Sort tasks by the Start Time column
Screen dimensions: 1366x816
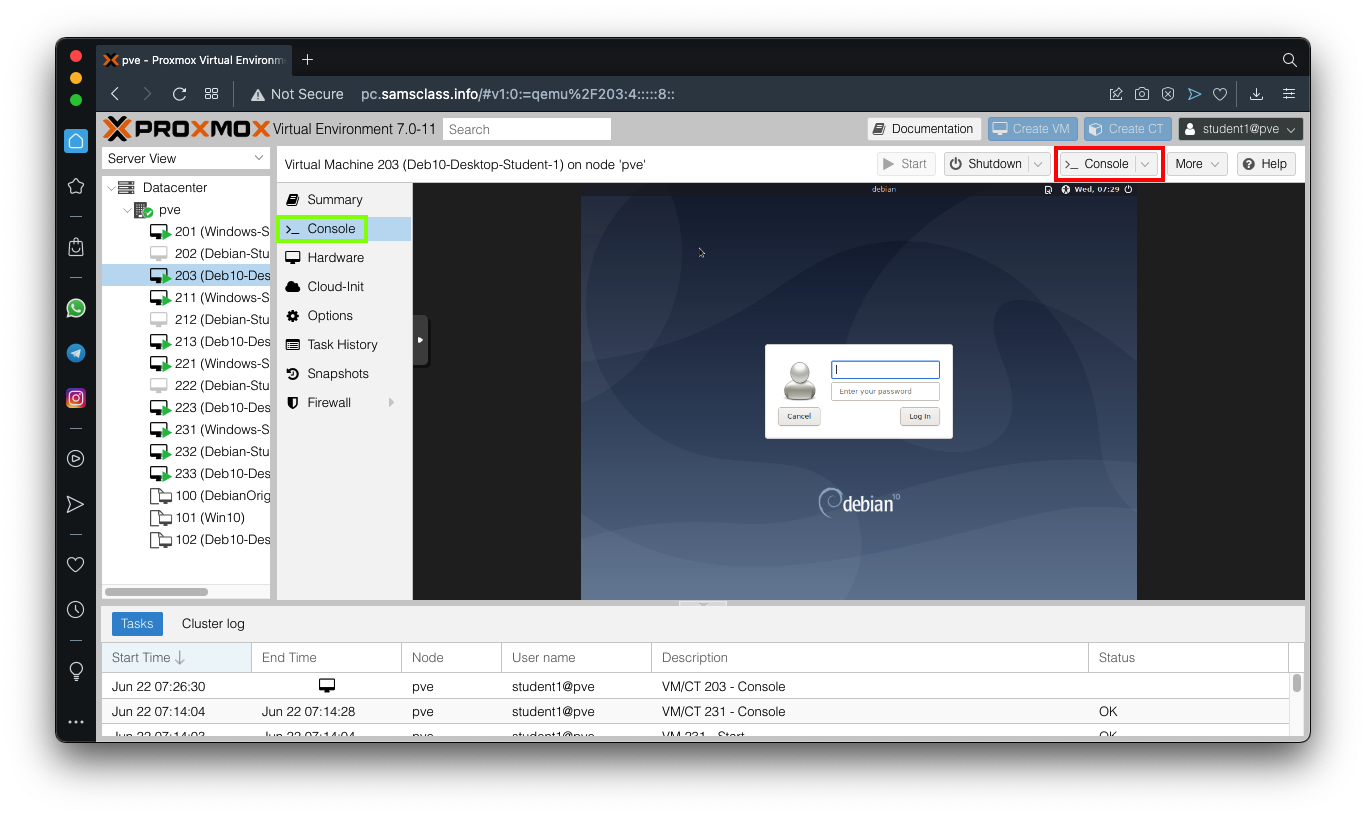(176, 658)
